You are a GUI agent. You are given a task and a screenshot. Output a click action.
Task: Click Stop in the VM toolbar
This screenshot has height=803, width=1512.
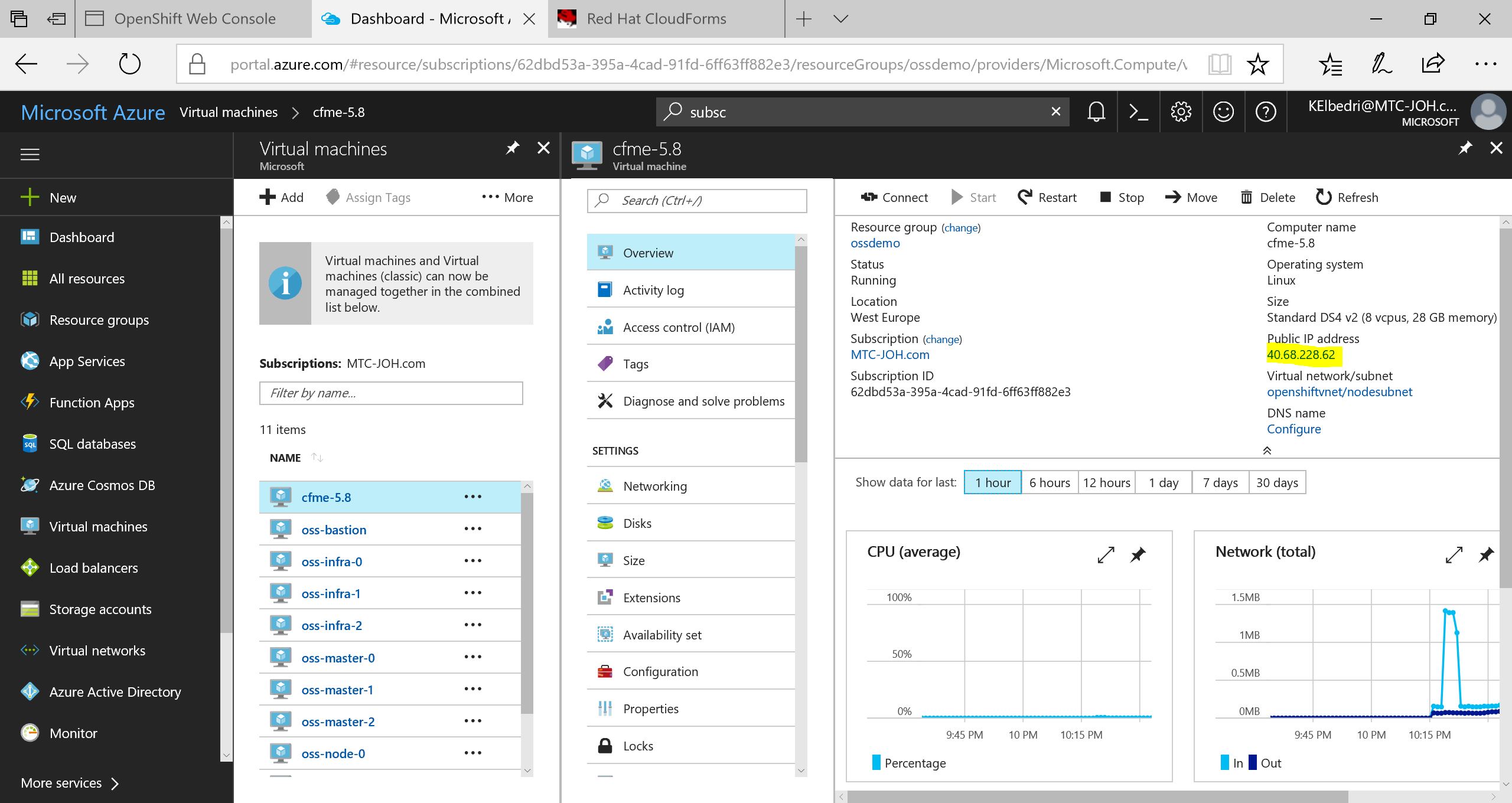[1122, 197]
